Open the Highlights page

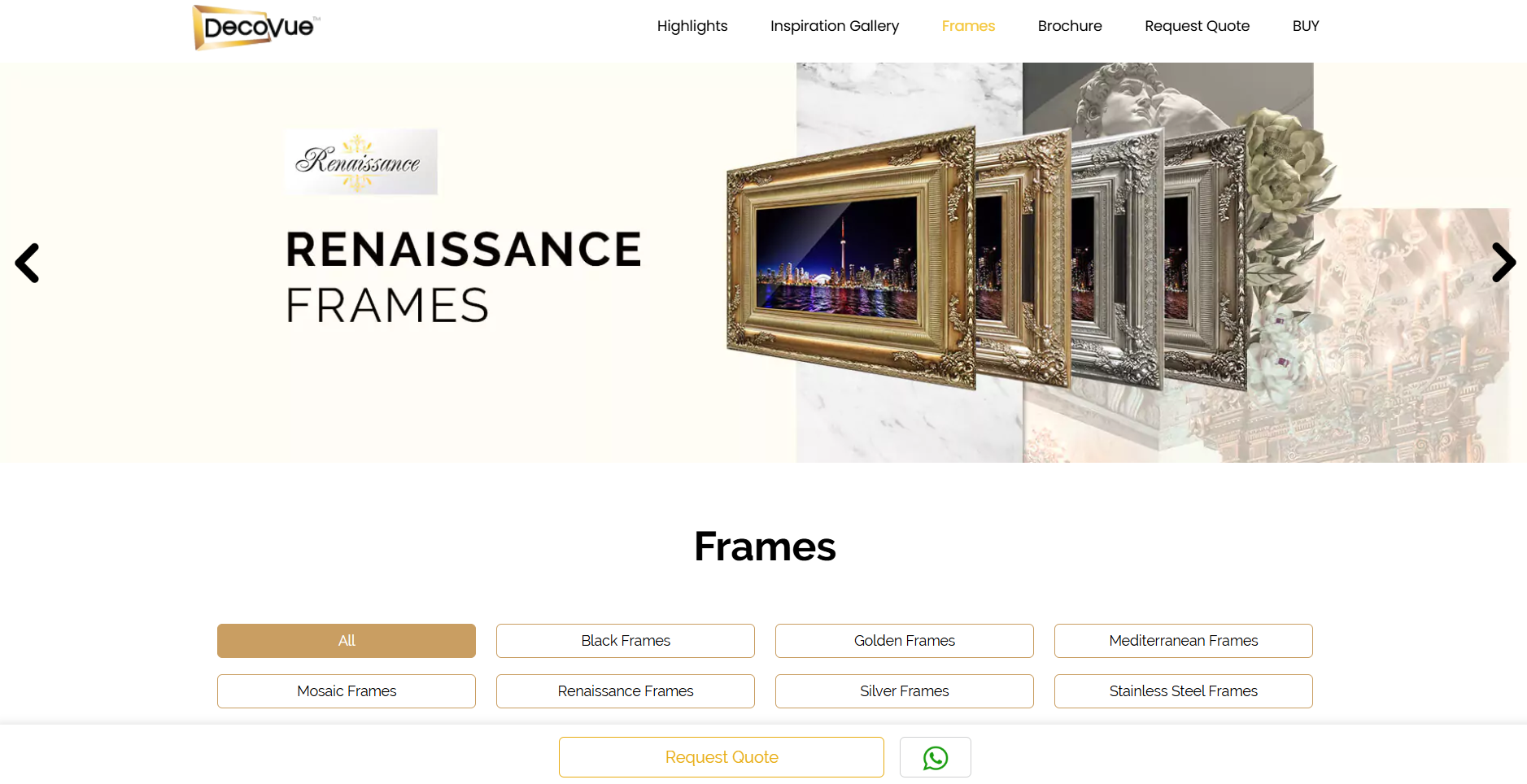tap(692, 26)
